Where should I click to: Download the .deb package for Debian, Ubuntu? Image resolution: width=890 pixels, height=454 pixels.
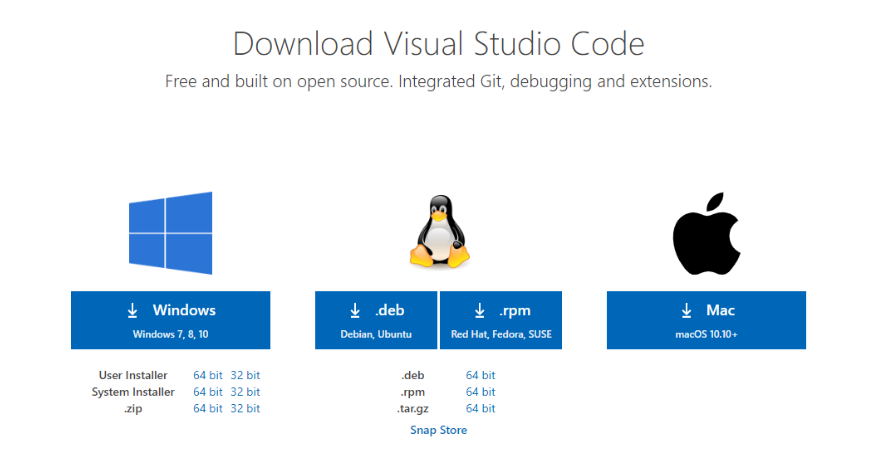coord(376,320)
